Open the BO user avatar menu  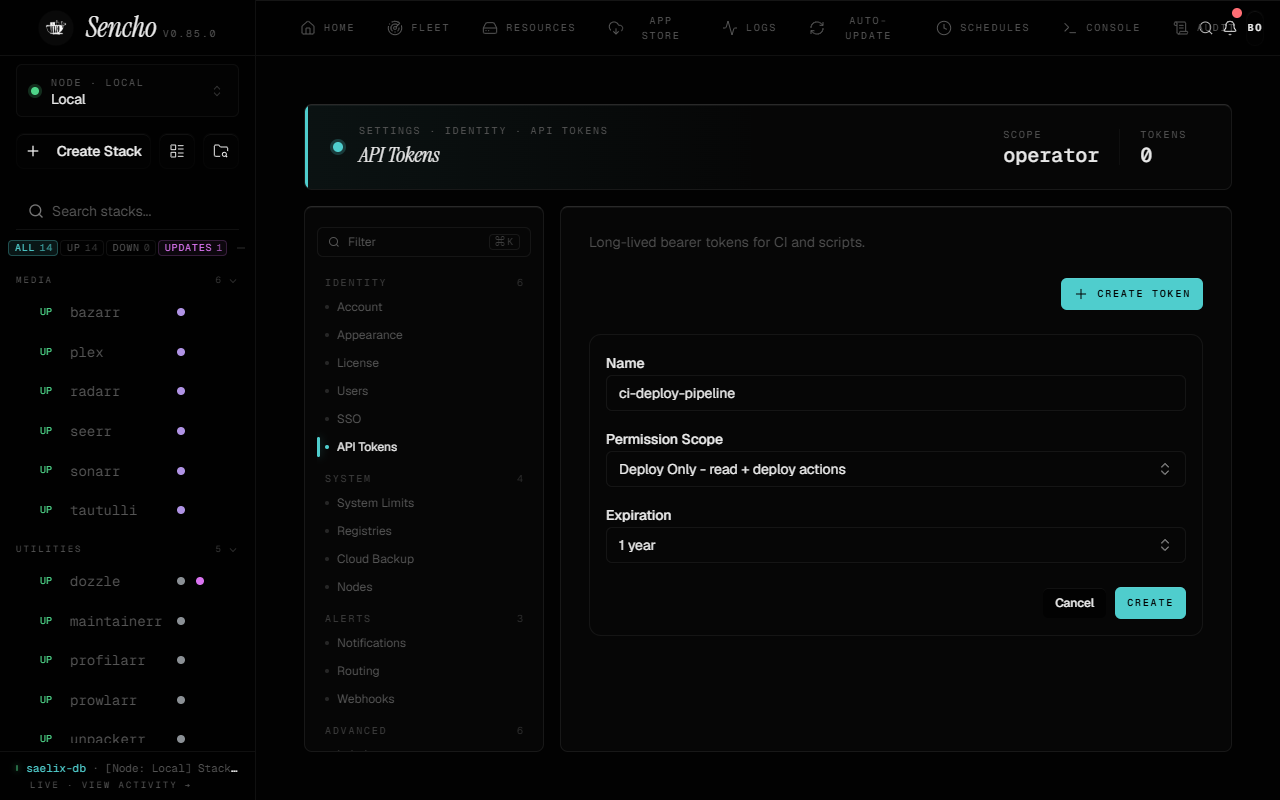tap(1254, 28)
